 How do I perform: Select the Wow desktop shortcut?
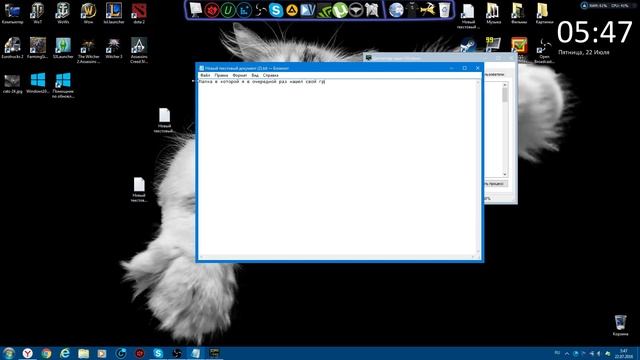tap(88, 13)
